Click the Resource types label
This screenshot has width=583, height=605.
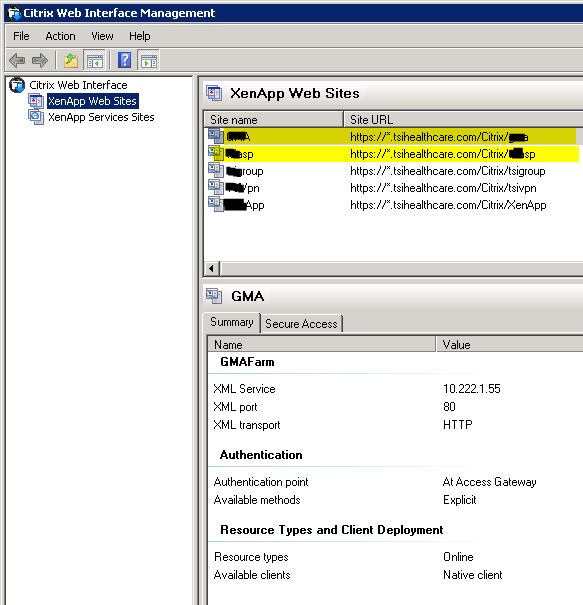[x=251, y=557]
